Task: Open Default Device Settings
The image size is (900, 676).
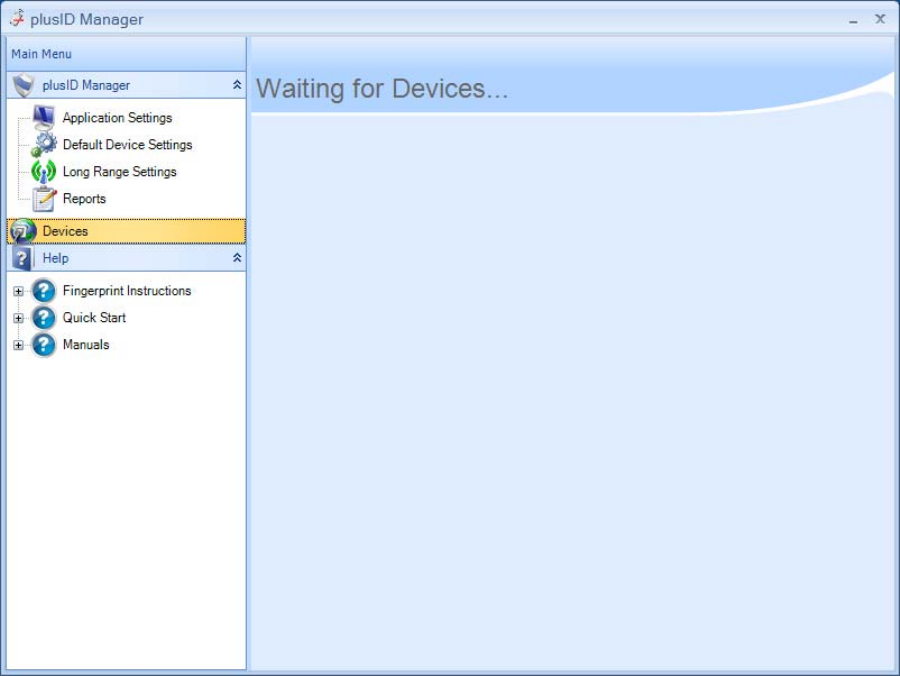Action: 127,145
